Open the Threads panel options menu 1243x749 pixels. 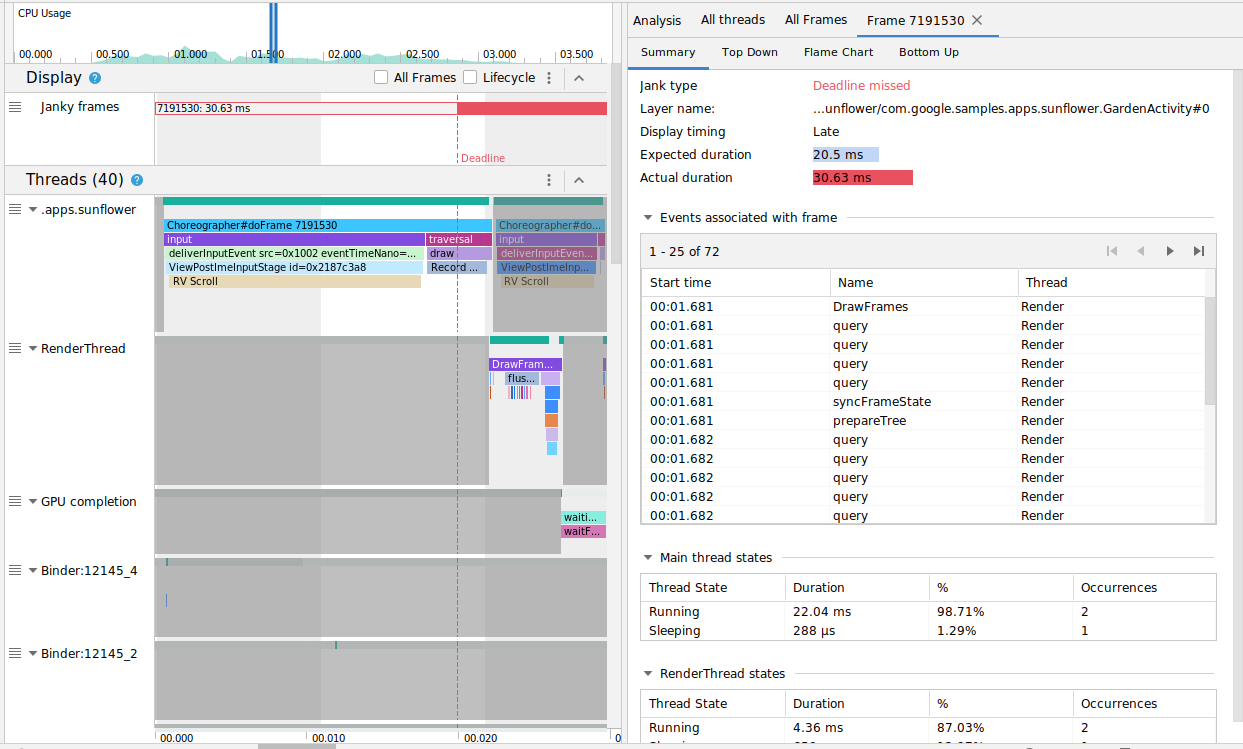(549, 180)
